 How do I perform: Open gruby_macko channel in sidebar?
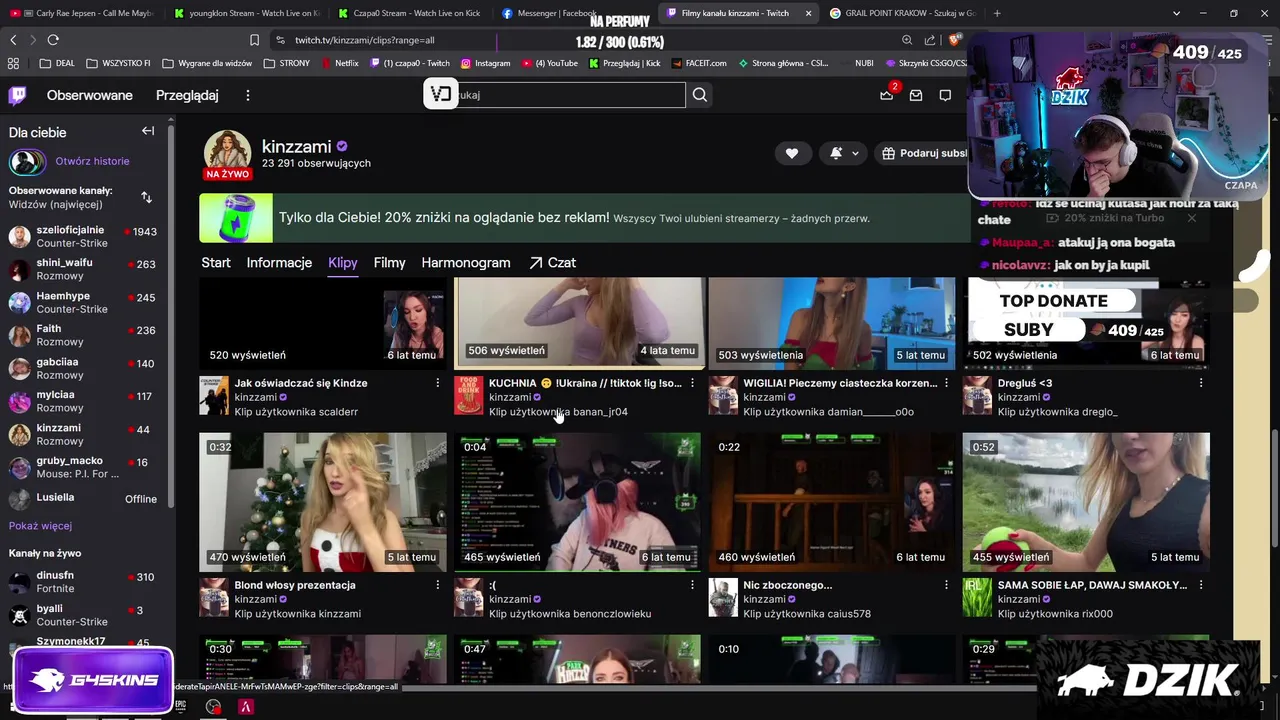83,467
